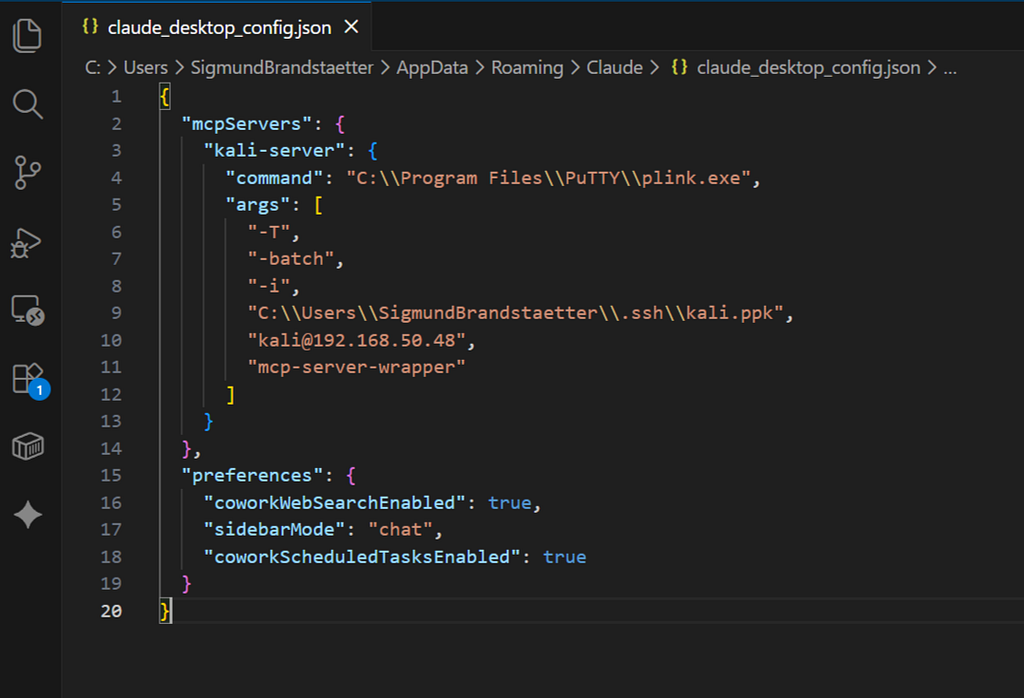Click the "mcp-server-wrapper" string
1024x698 pixels.
pyautogui.click(x=356, y=368)
